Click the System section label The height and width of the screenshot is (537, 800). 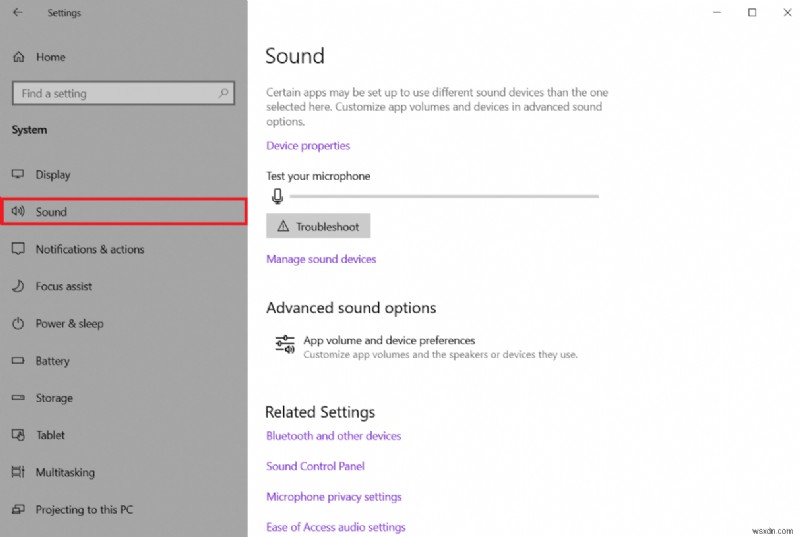30,130
